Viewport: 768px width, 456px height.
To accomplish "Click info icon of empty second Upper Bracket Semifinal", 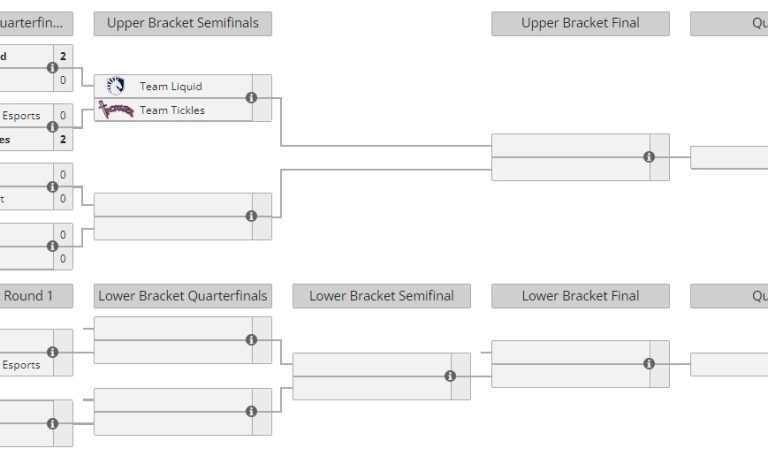I will [251, 216].
